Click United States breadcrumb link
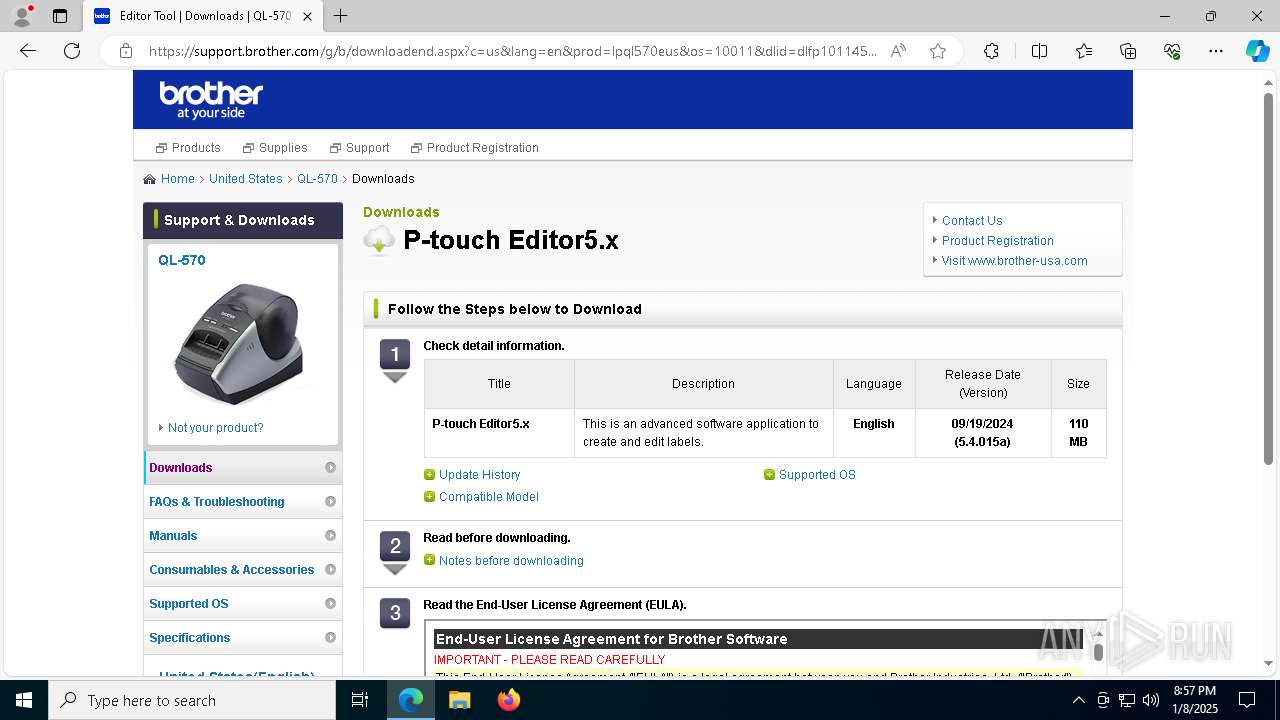Screen dimensions: 1280x720 (x=246, y=179)
